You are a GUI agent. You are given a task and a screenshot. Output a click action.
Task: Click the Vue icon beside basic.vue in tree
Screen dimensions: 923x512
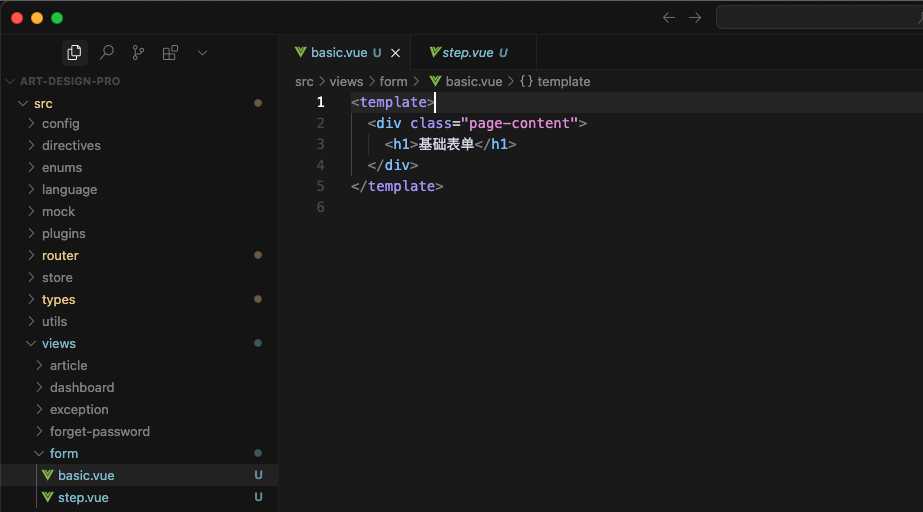coord(48,475)
